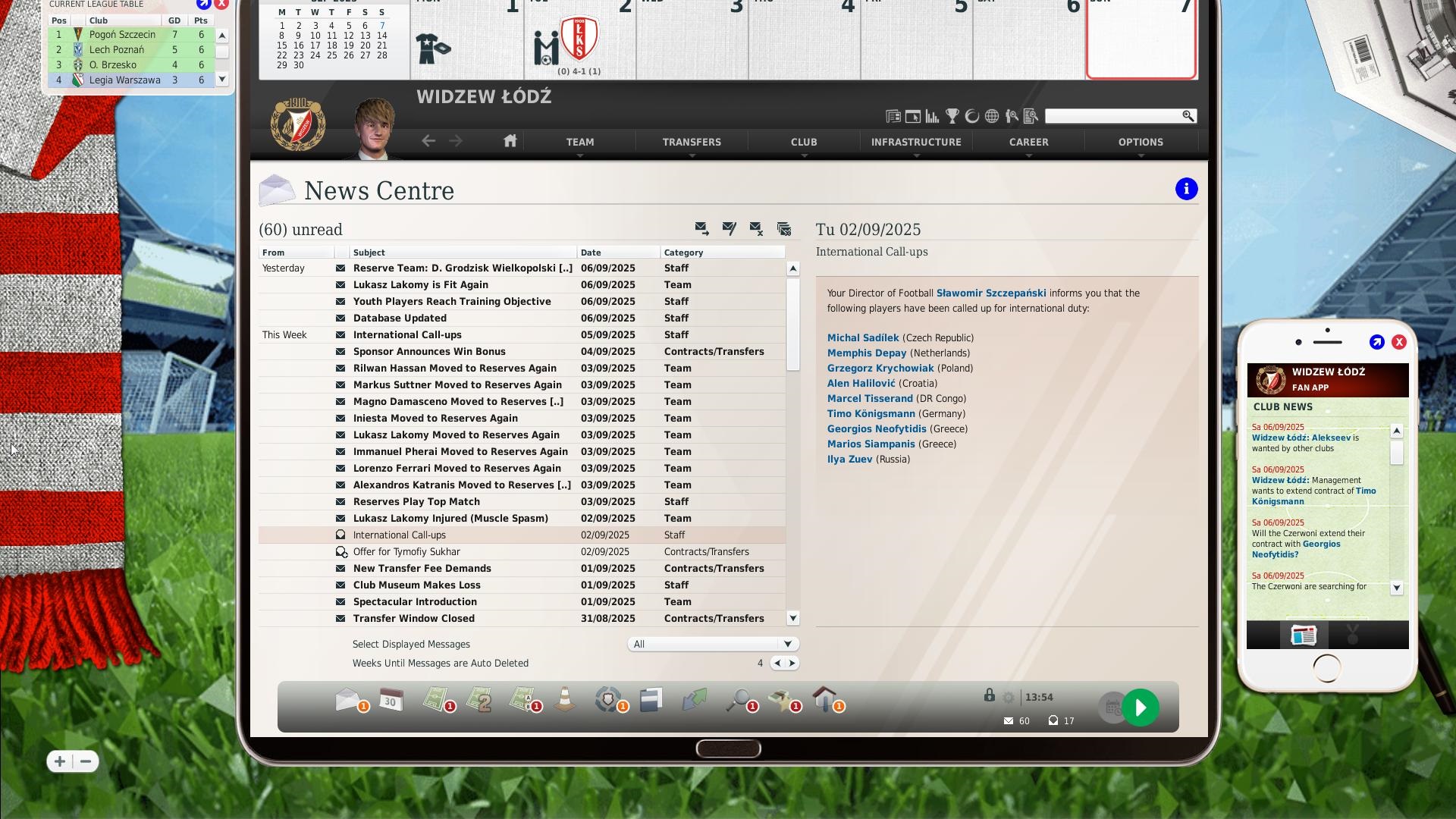The width and height of the screenshot is (1456, 819).
Task: Open message Sponsor Announces Win Bonus
Action: click(x=522, y=351)
